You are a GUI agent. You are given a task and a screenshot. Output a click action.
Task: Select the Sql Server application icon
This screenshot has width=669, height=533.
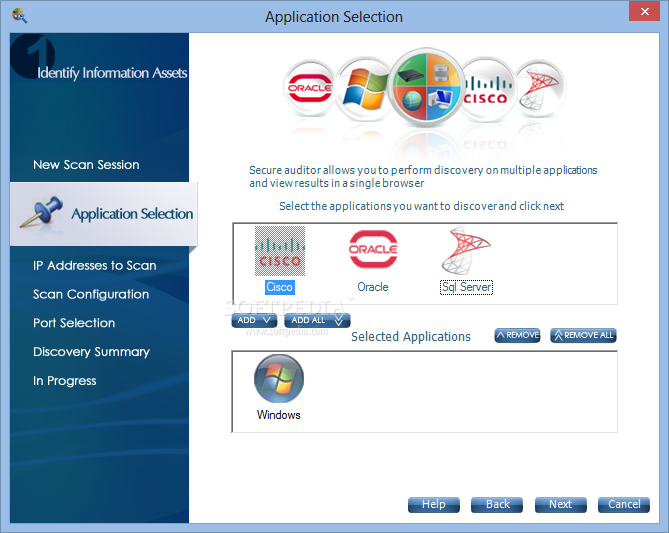pos(466,251)
